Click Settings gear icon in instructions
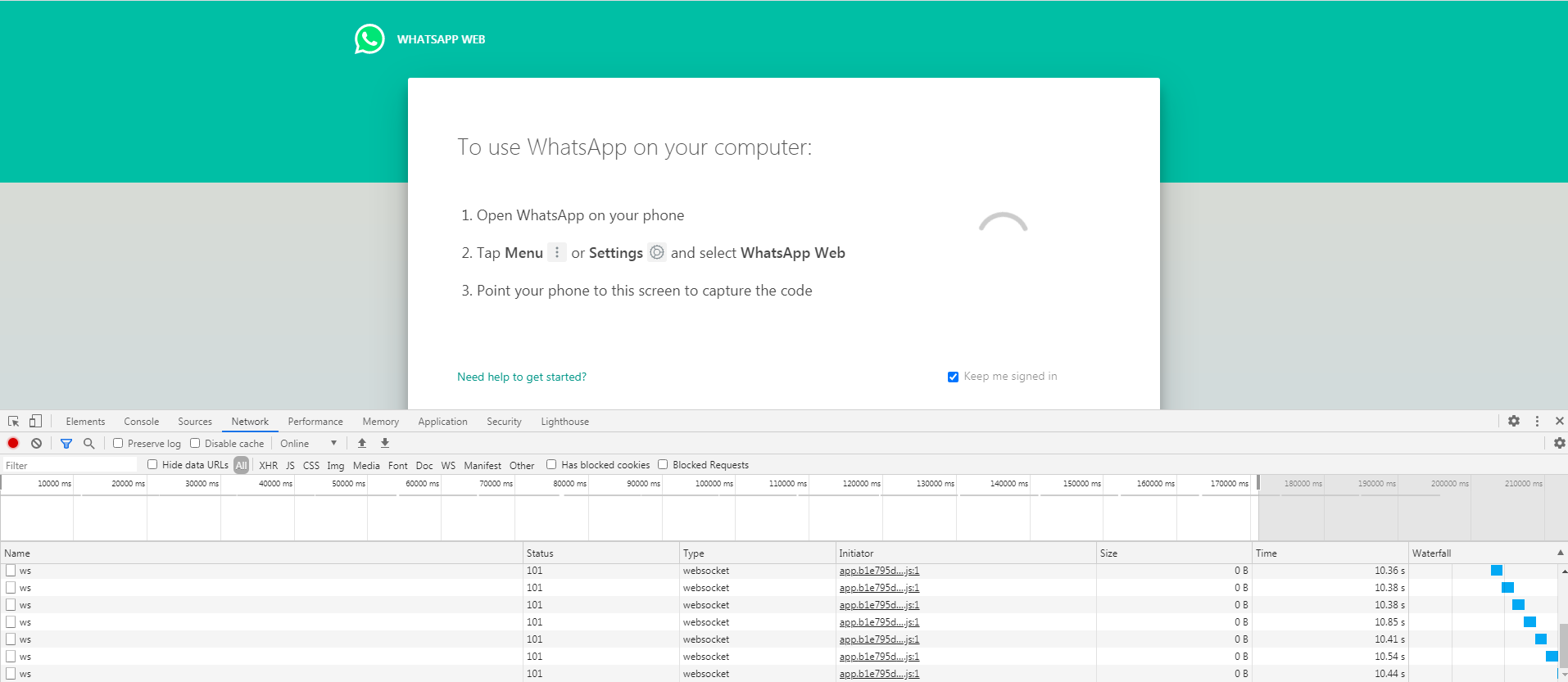1568x682 pixels. [x=657, y=252]
